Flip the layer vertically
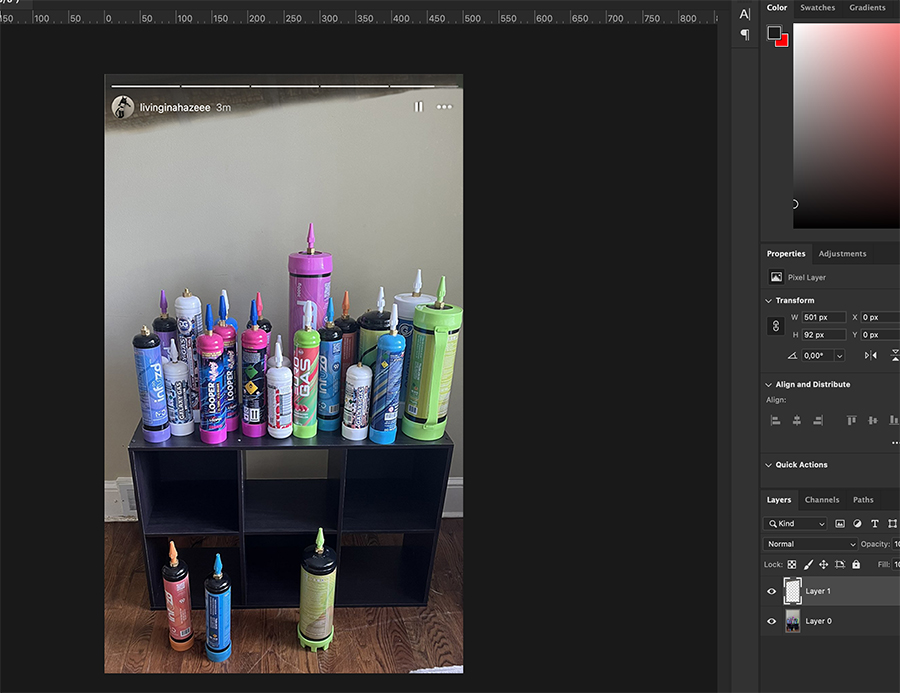Screen dimensions: 900x693 point(895,355)
